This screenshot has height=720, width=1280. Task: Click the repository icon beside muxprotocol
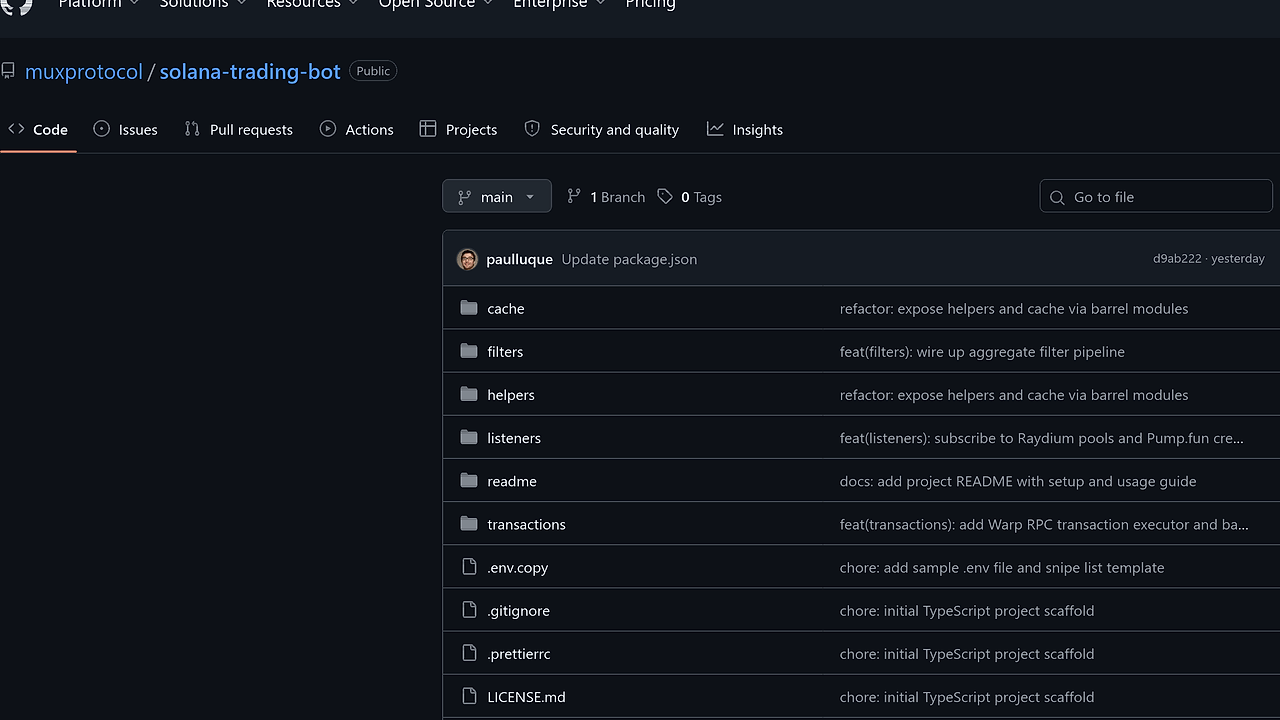[8, 71]
